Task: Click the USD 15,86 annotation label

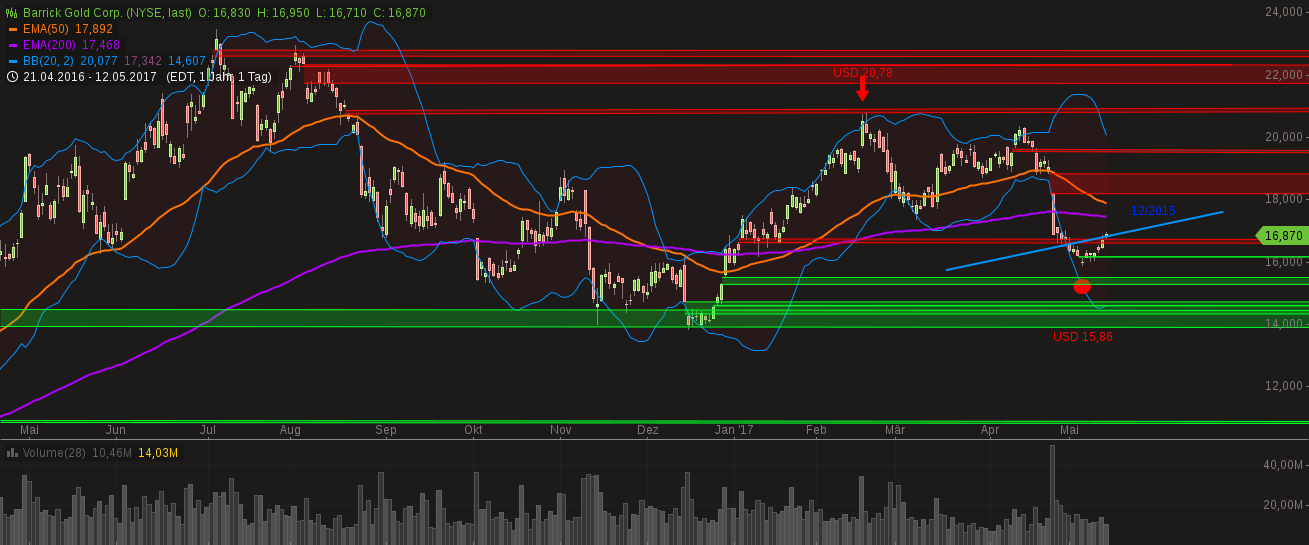Action: click(x=1083, y=337)
